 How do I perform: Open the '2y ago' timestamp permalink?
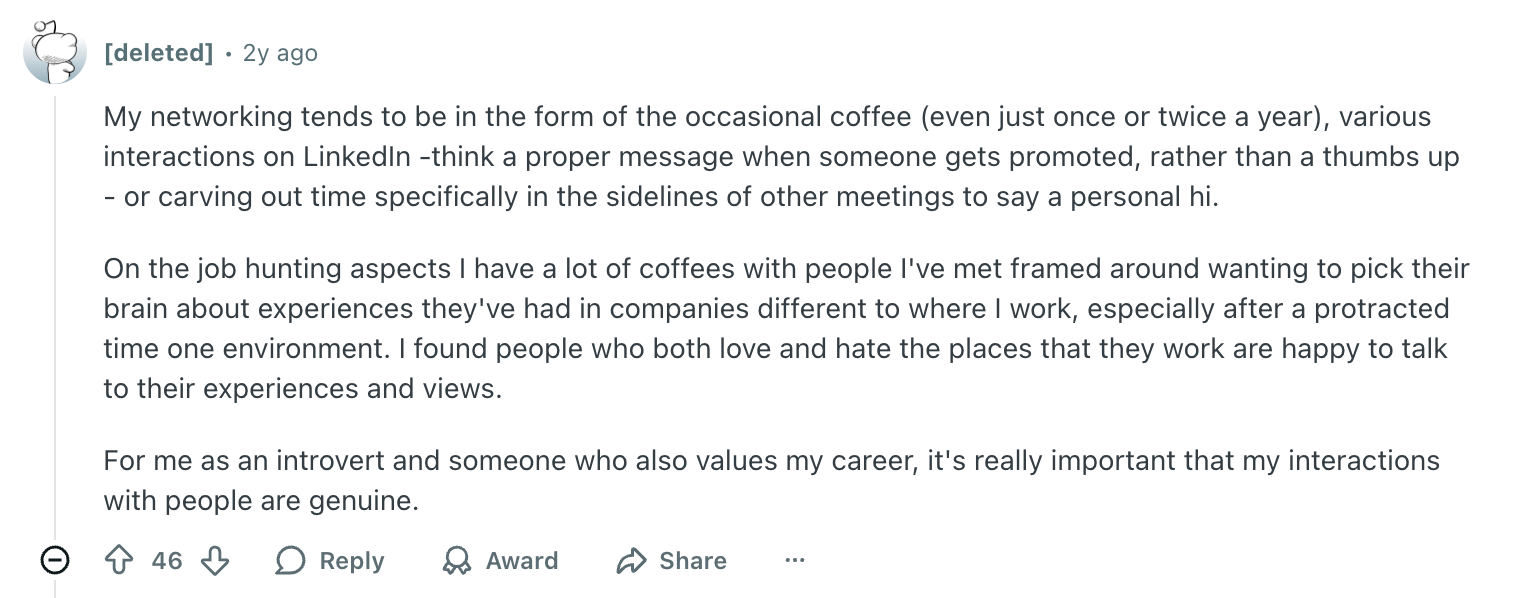(x=280, y=52)
